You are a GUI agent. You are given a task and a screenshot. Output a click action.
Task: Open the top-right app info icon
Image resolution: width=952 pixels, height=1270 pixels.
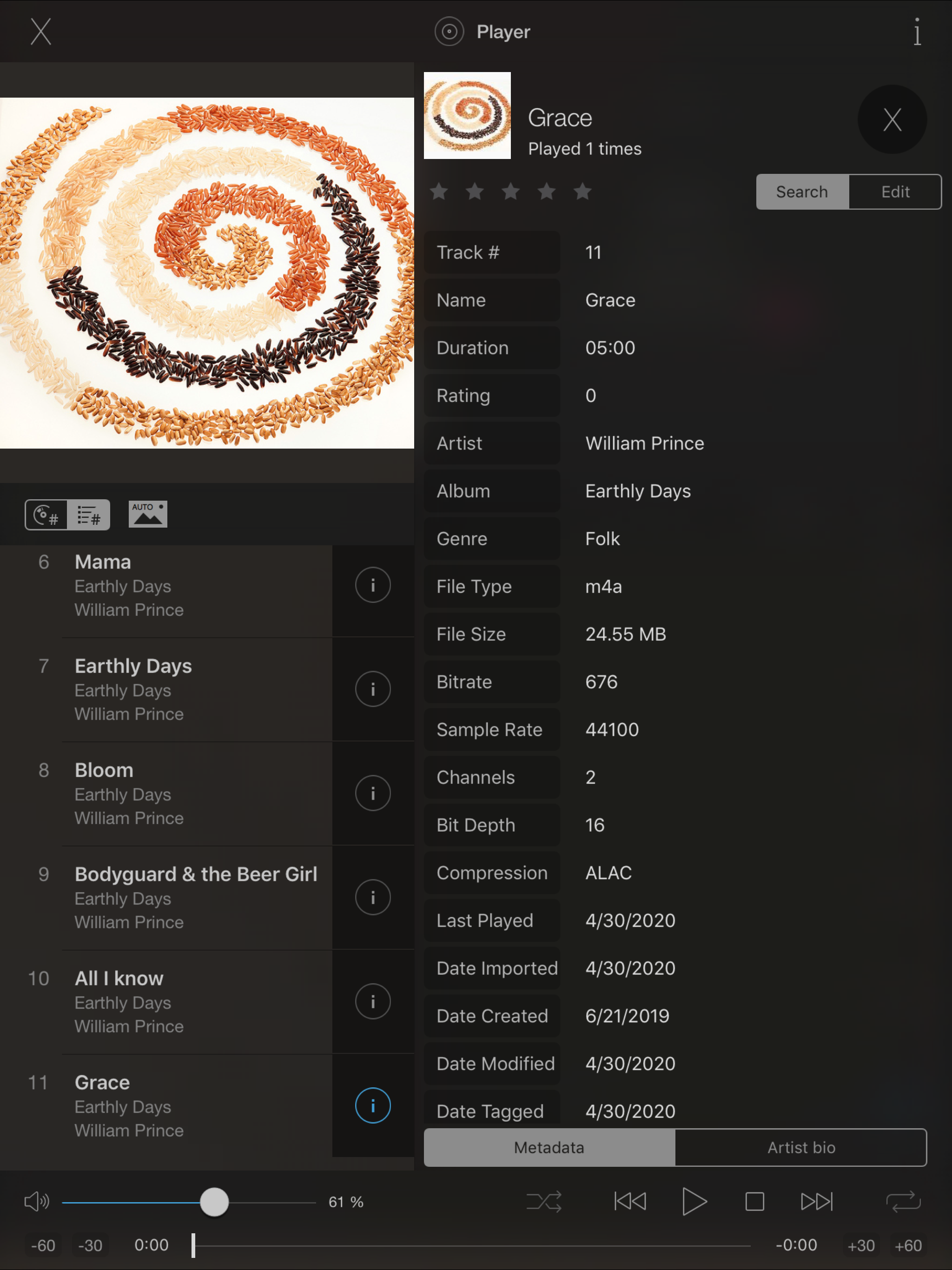point(917,31)
